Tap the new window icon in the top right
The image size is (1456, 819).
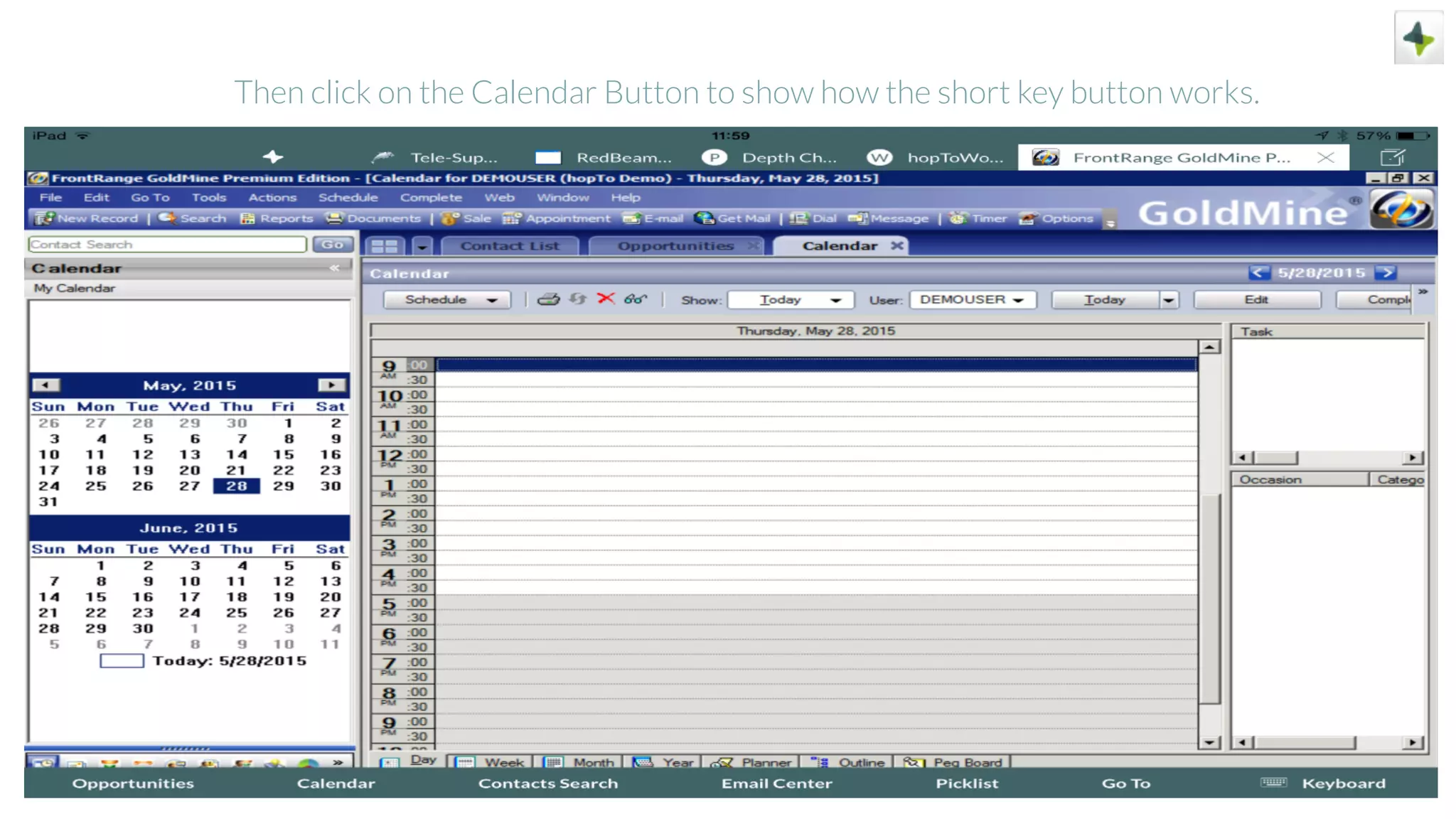pos(1392,157)
